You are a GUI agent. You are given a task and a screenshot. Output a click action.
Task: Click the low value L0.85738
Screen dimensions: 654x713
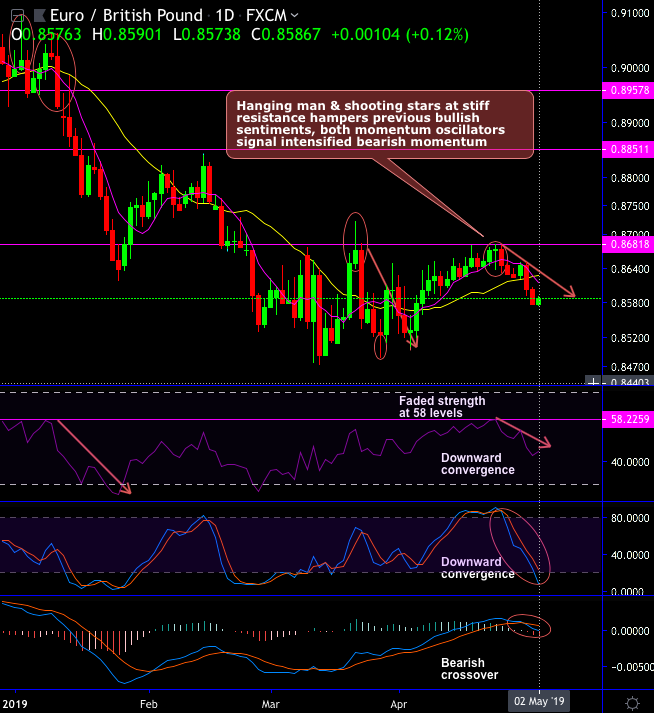(206, 35)
